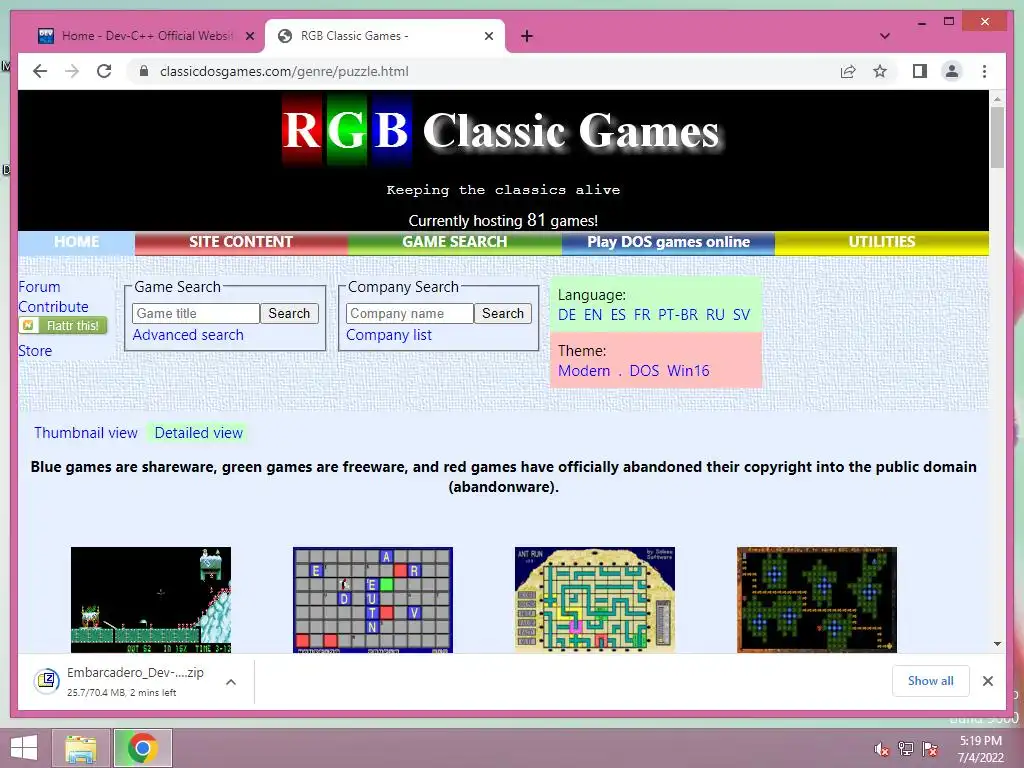Open a new tab with plus icon
Image resolution: width=1024 pixels, height=768 pixels.
[527, 36]
